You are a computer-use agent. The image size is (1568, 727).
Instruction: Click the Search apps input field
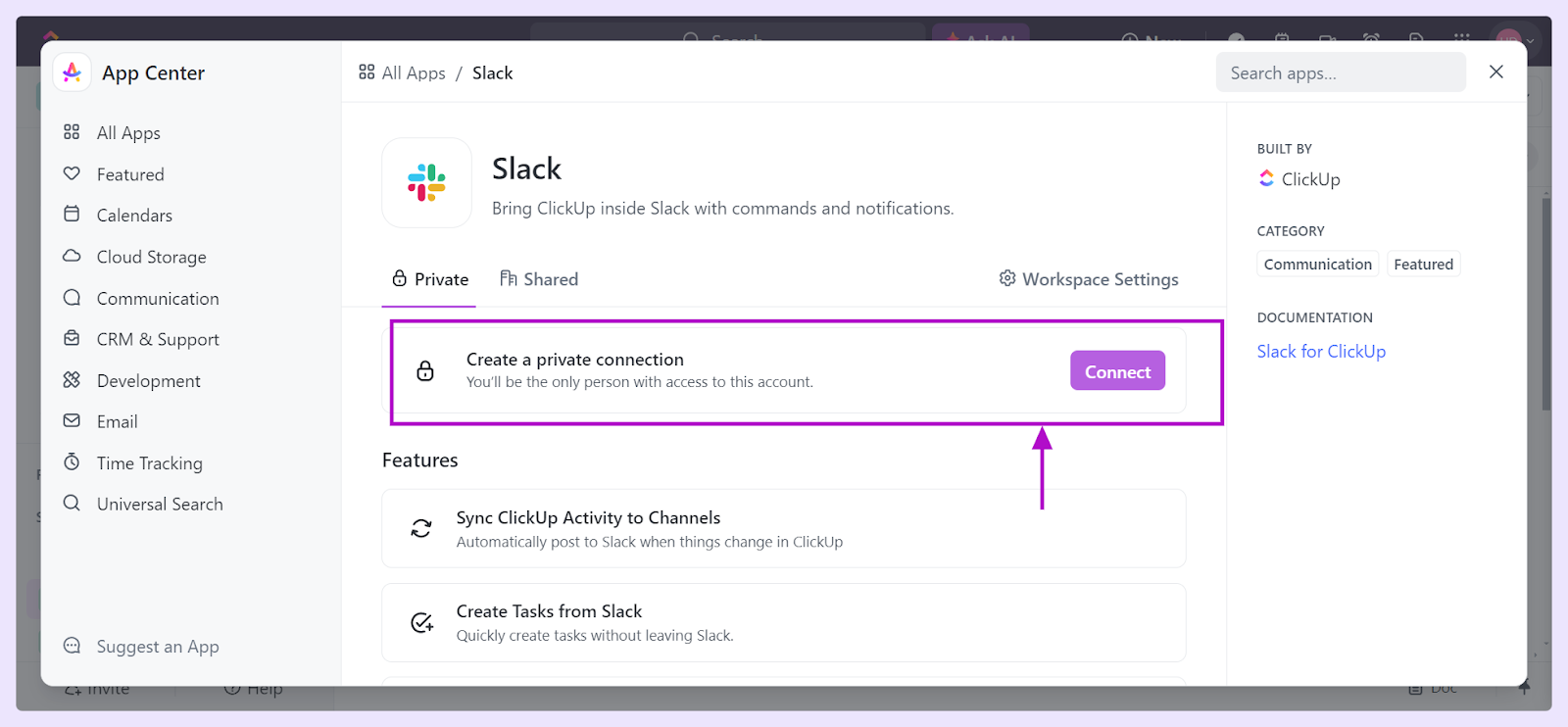(x=1341, y=73)
